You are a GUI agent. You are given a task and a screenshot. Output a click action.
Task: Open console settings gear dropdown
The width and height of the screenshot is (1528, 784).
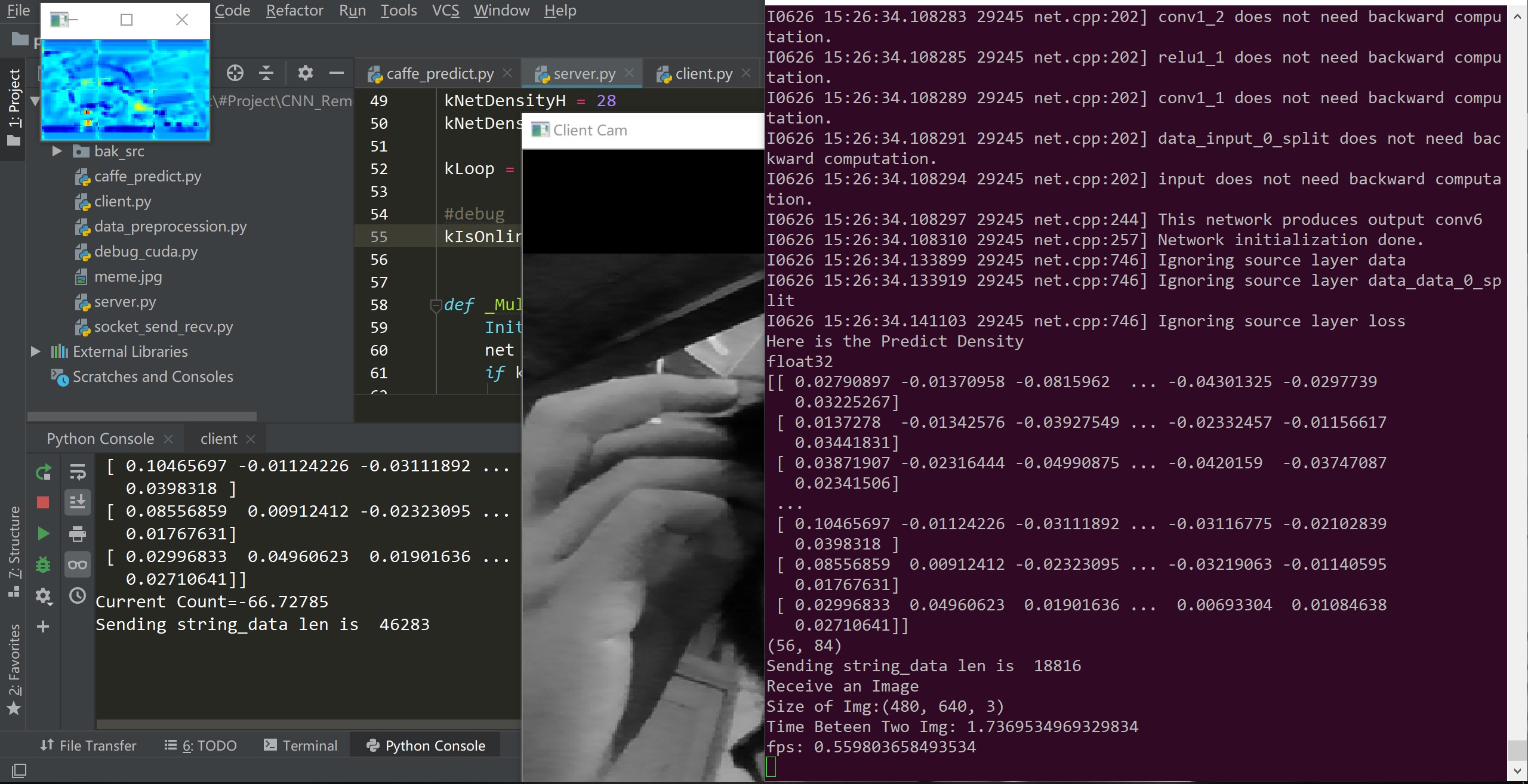44,596
